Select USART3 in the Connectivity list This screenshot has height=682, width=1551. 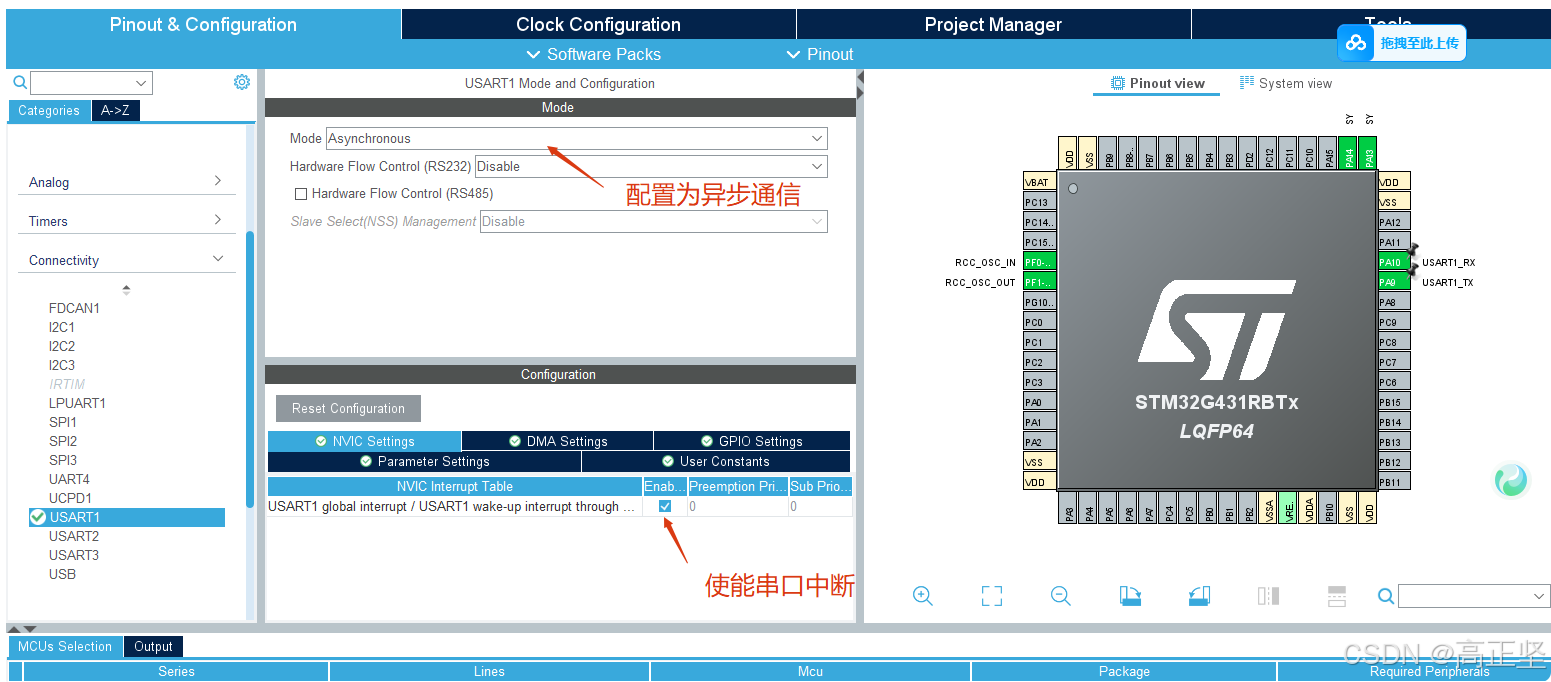pyautogui.click(x=74, y=555)
